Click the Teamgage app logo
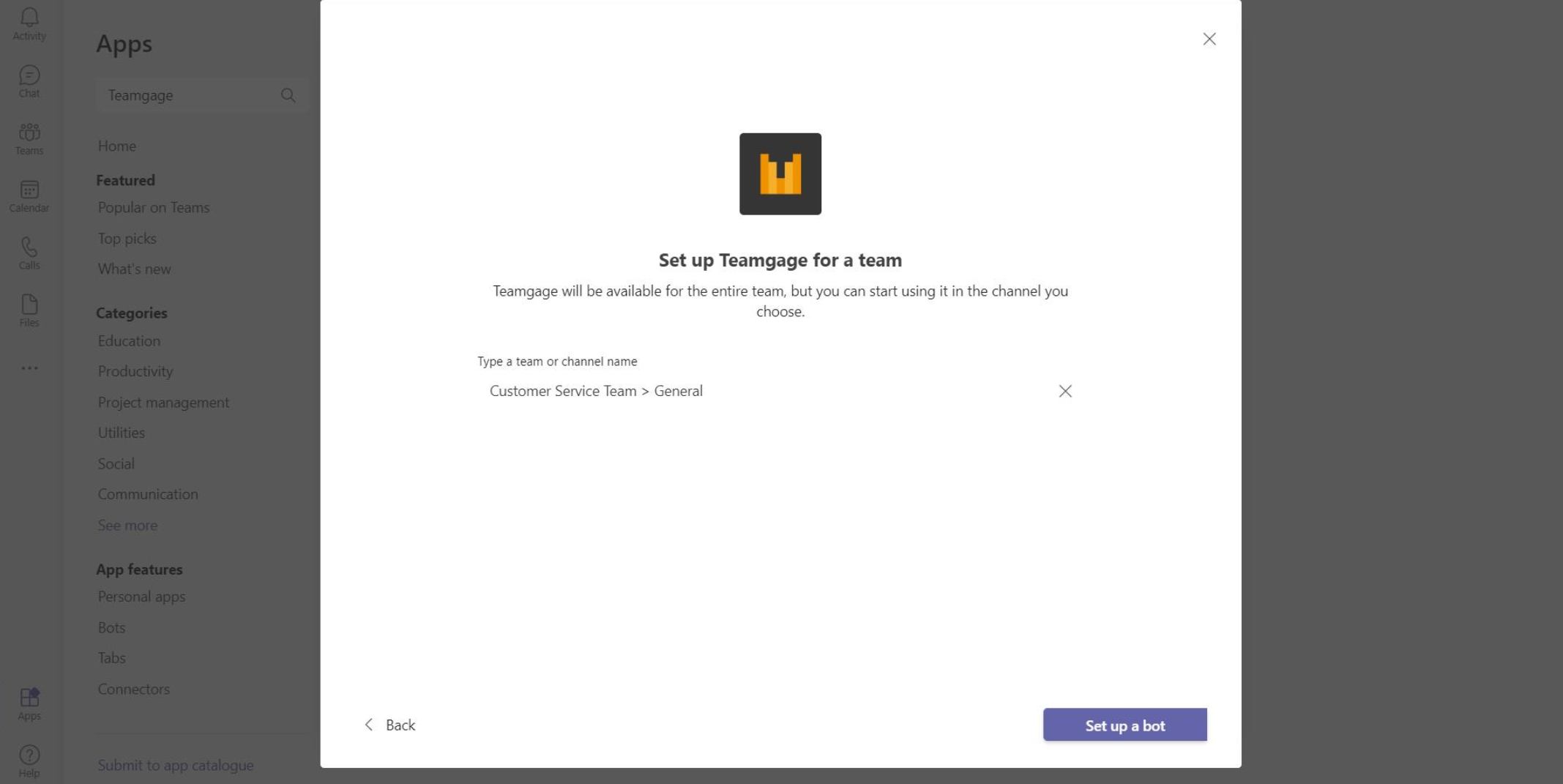 [780, 174]
